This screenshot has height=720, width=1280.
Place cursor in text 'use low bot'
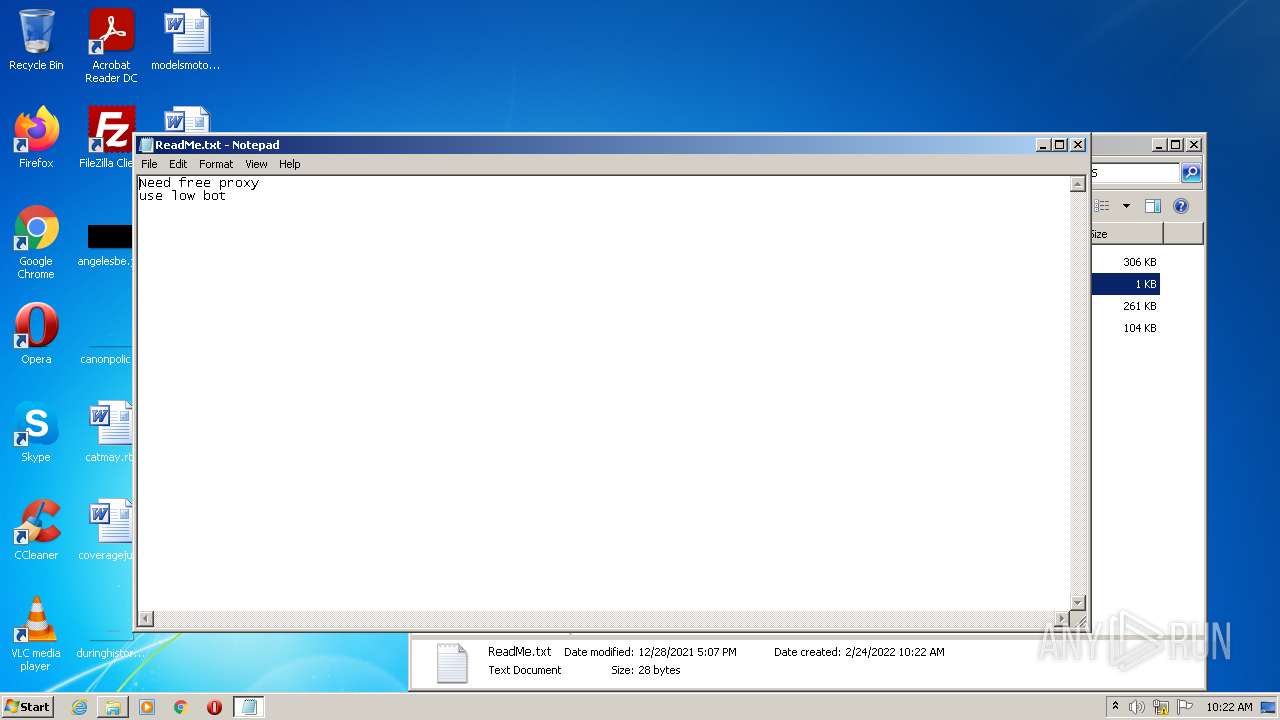pos(182,196)
